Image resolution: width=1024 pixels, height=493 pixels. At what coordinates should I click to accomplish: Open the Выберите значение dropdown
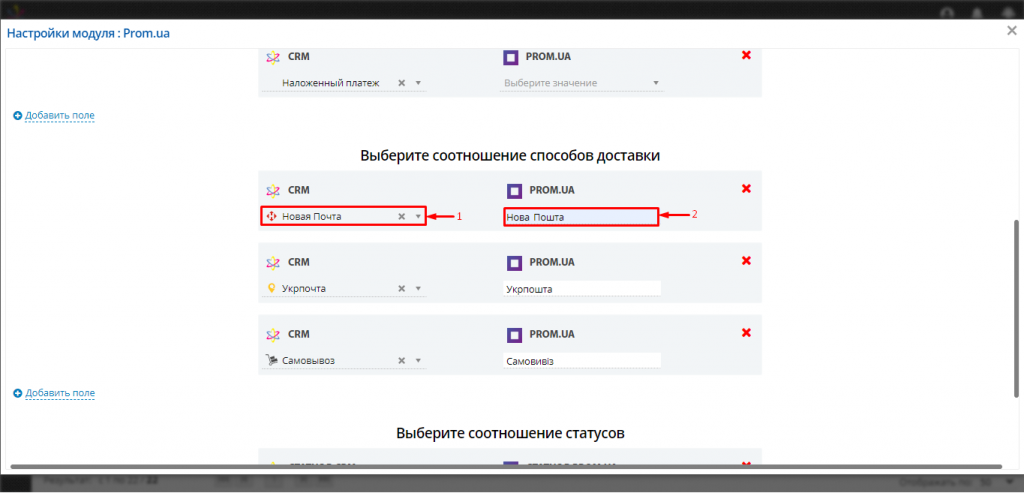point(583,83)
